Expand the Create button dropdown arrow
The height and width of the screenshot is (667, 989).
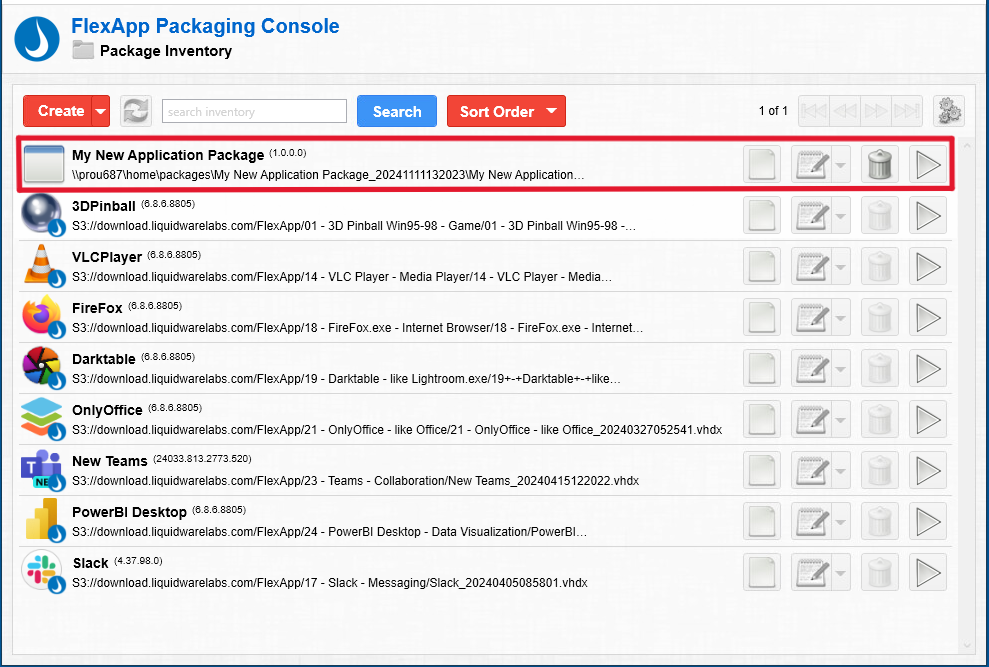coord(100,111)
